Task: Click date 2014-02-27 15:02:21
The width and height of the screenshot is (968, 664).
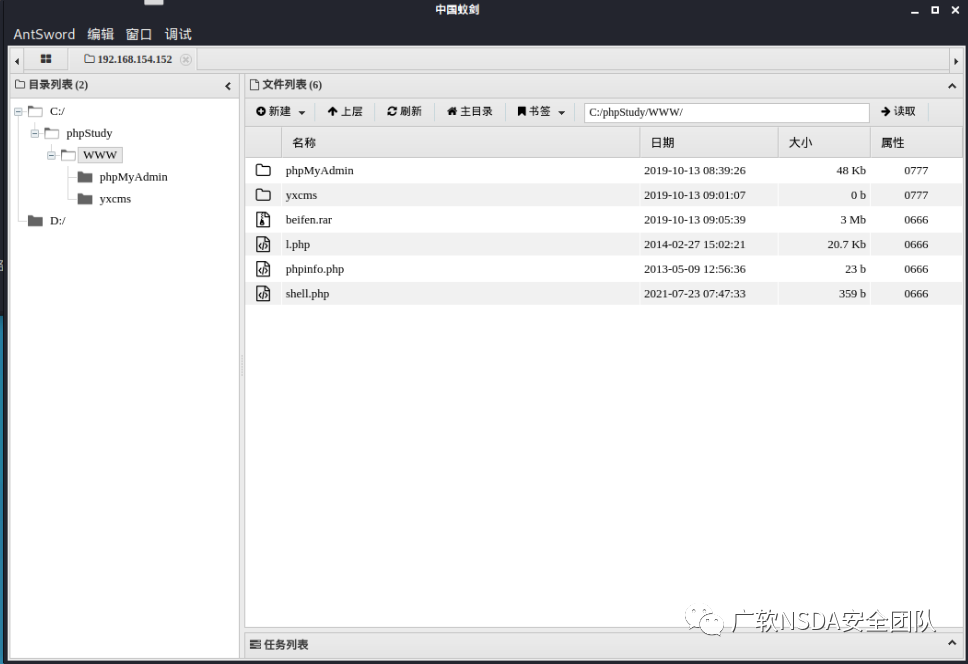Action: pyautogui.click(x=695, y=244)
